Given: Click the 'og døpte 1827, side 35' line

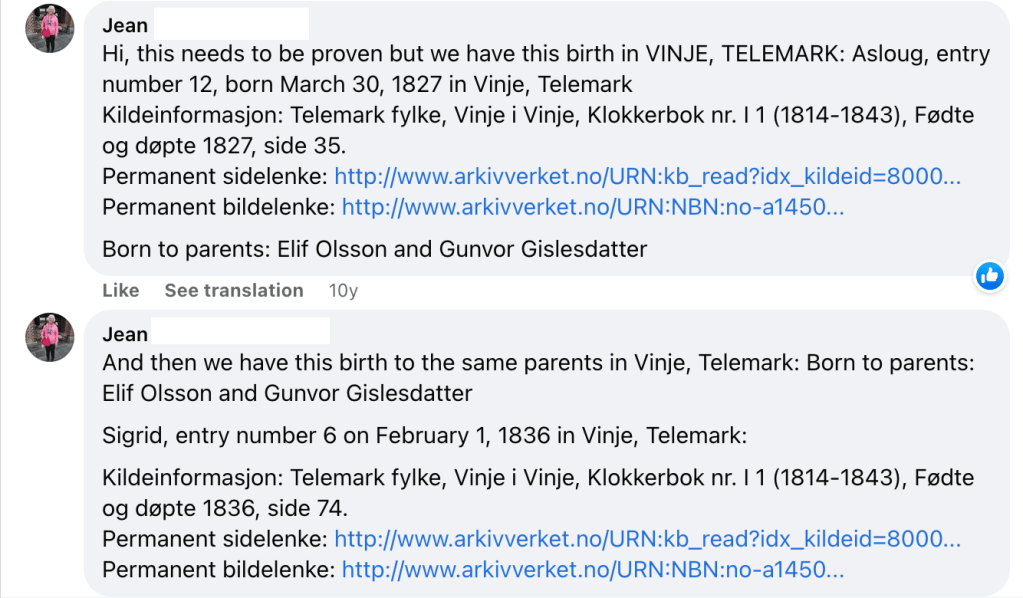Looking at the screenshot, I should coord(224,146).
